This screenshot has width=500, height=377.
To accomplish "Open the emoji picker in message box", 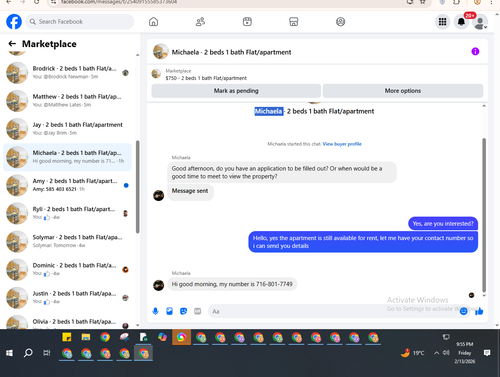I will [463, 311].
